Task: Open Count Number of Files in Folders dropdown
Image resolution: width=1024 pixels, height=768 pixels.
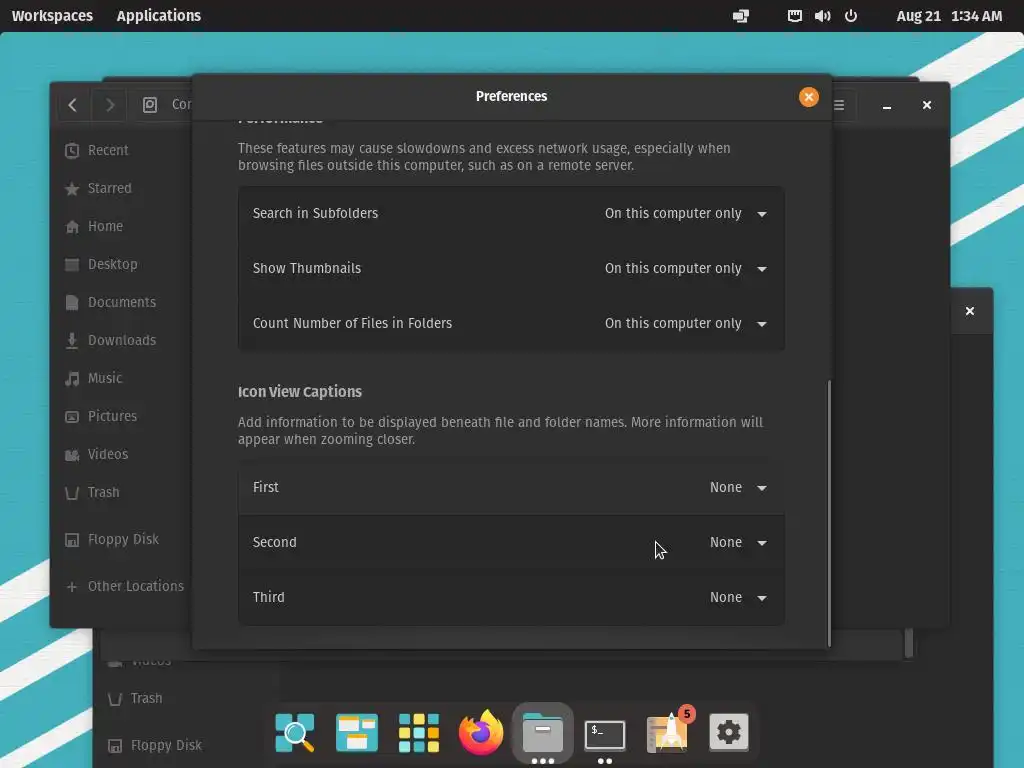Action: click(685, 323)
